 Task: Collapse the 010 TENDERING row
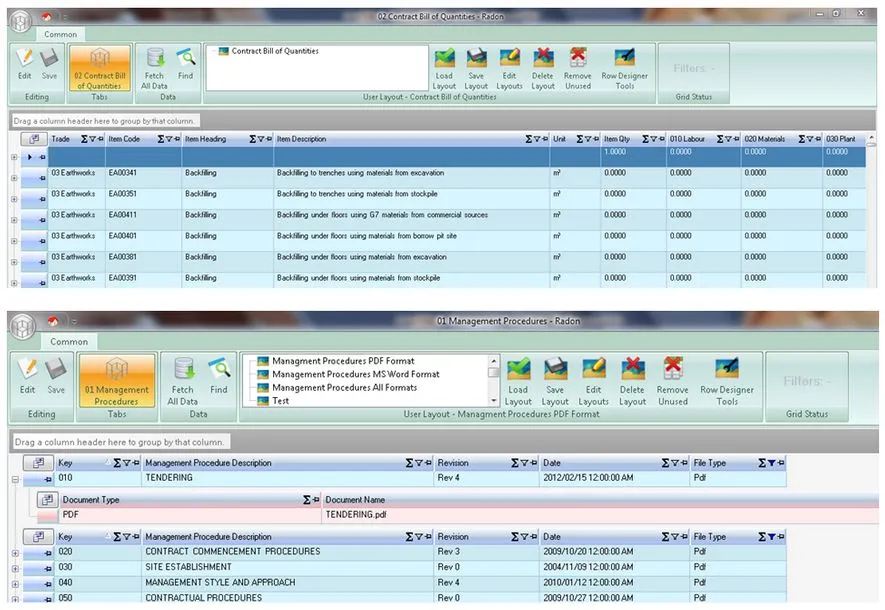coord(15,480)
